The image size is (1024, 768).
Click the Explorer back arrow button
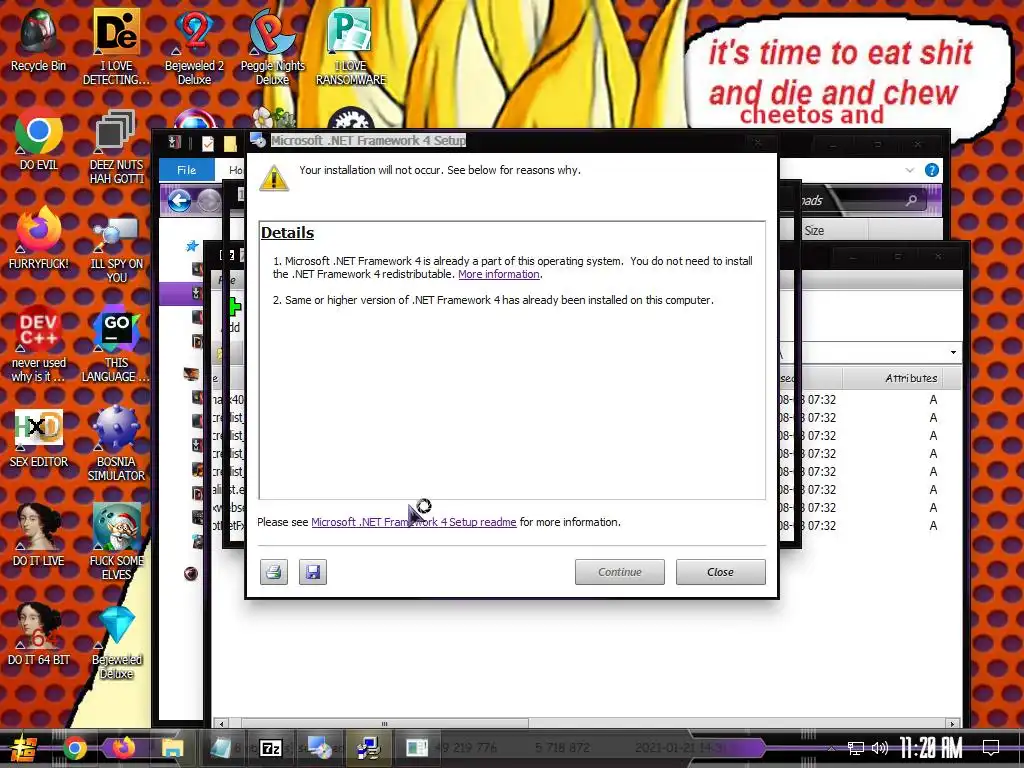(x=179, y=200)
